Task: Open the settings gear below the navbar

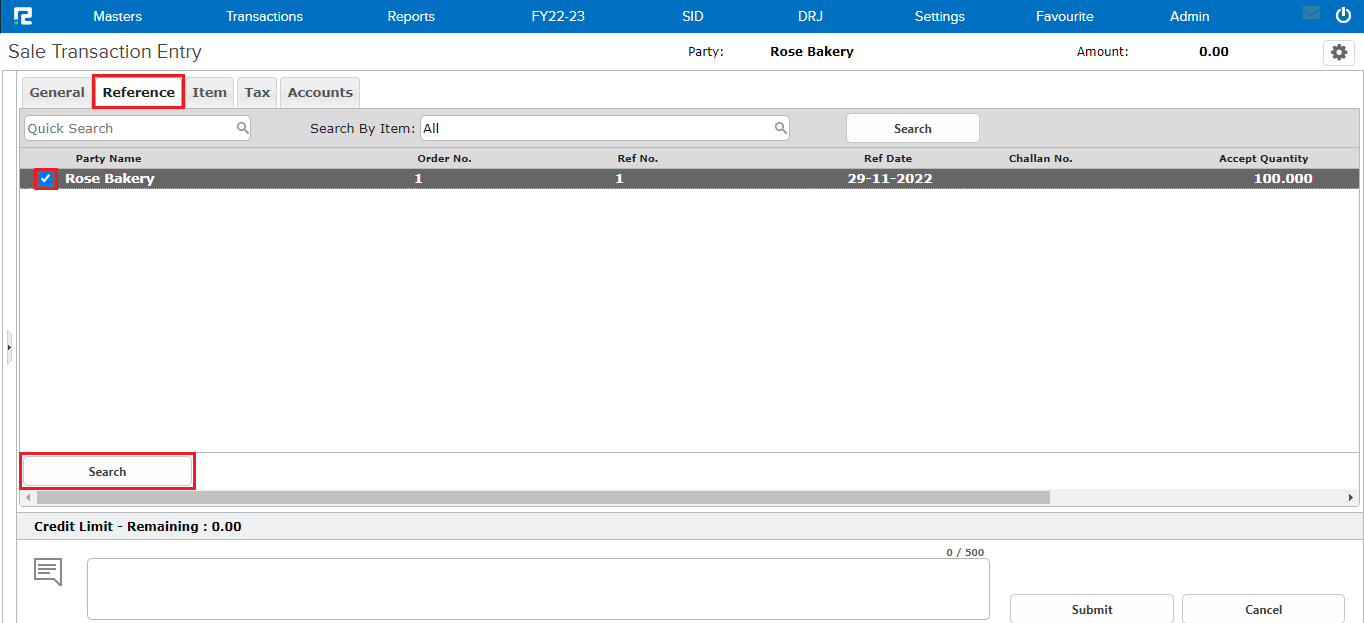Action: coord(1338,52)
